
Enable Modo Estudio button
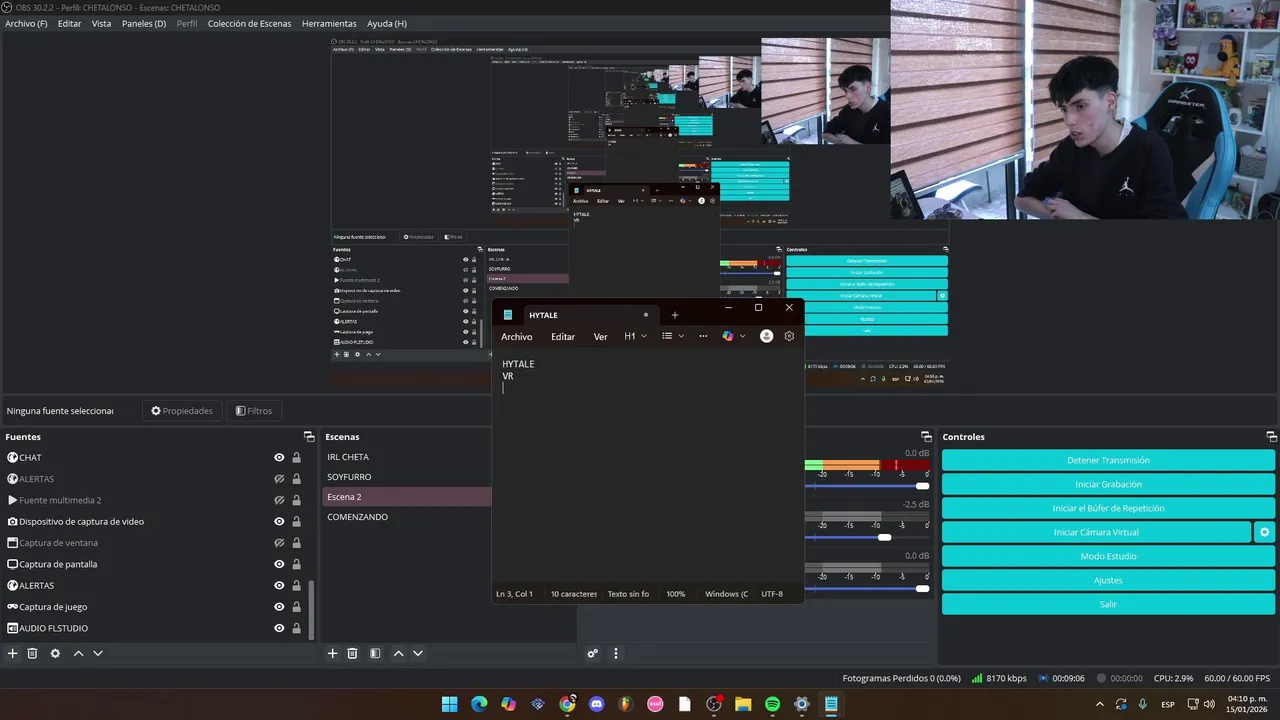tap(1108, 556)
